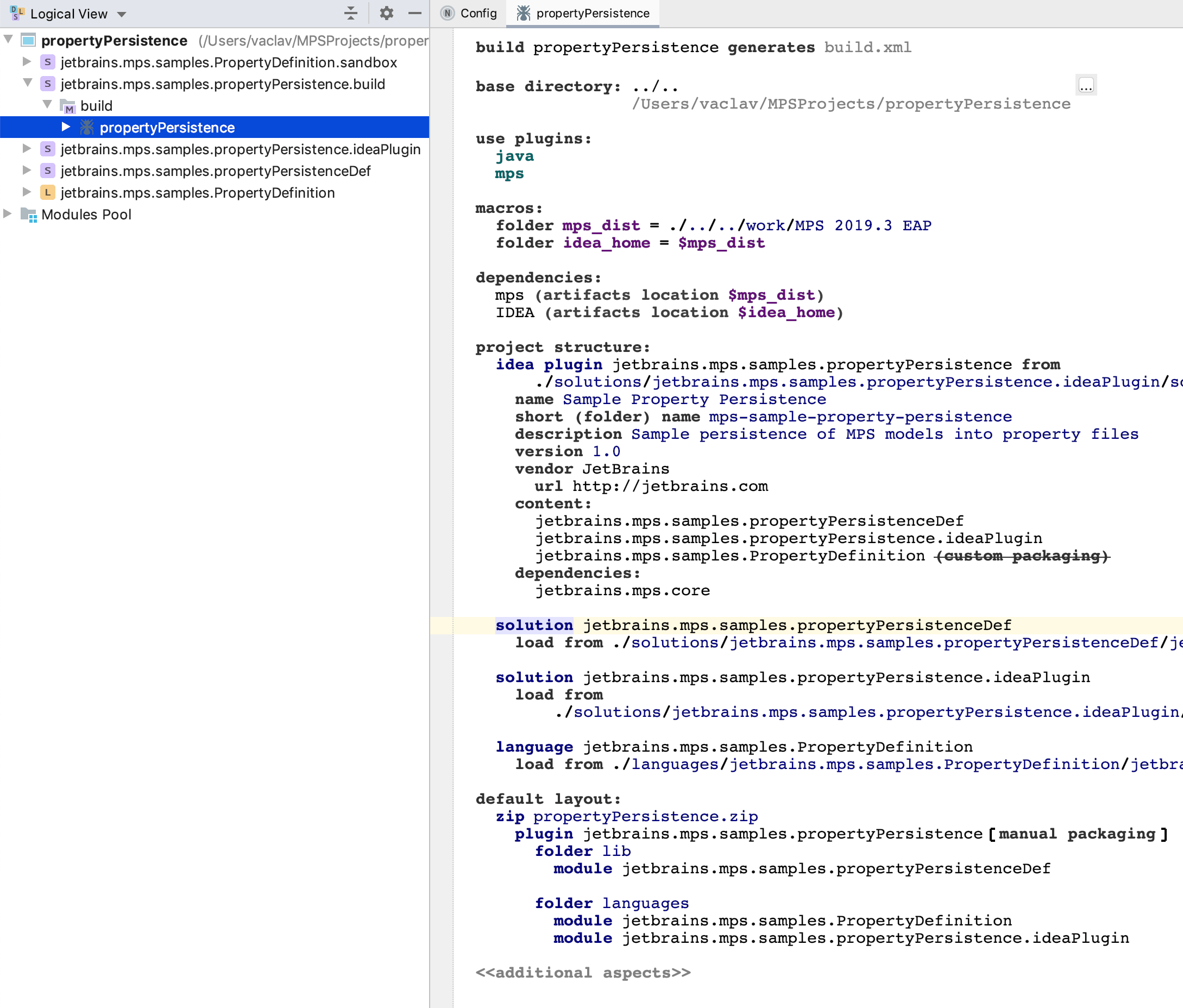Expand the PropertyDefinition.sandbox solution node

(x=27, y=62)
